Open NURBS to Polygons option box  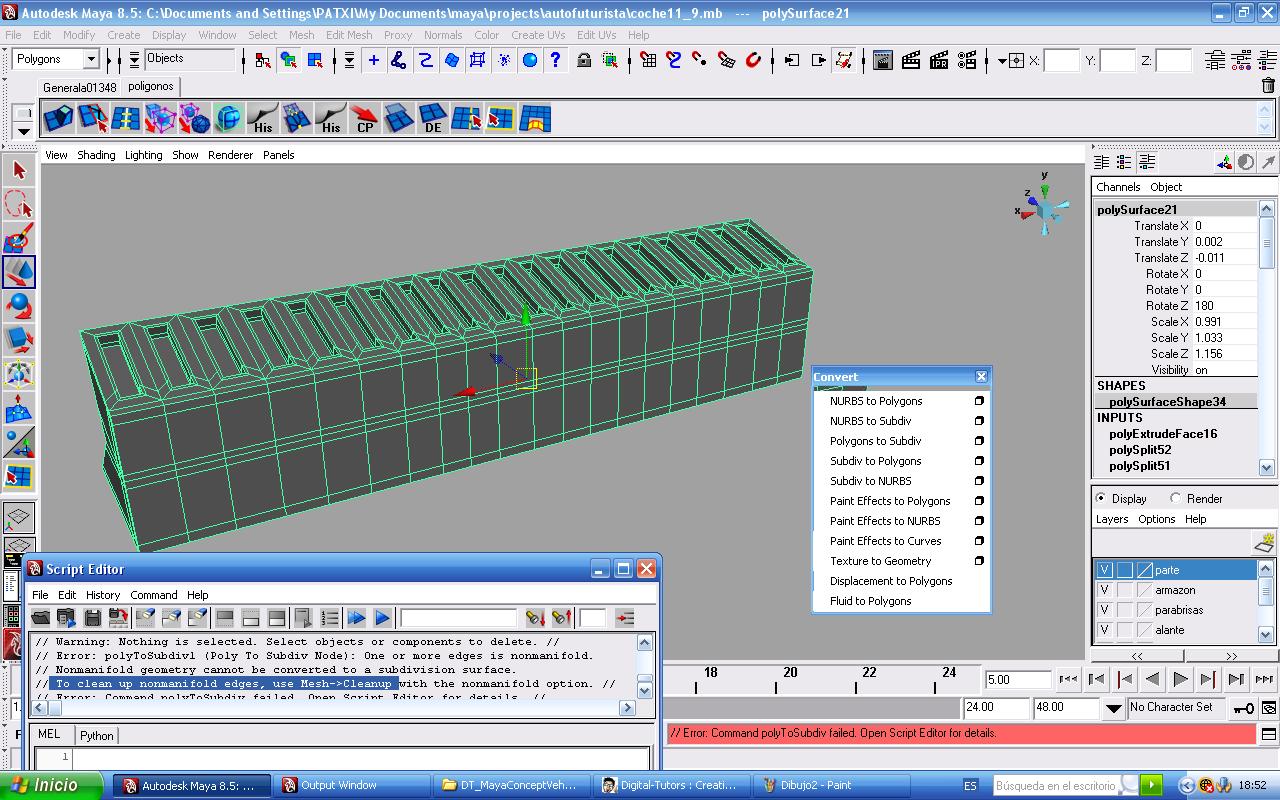click(x=979, y=401)
